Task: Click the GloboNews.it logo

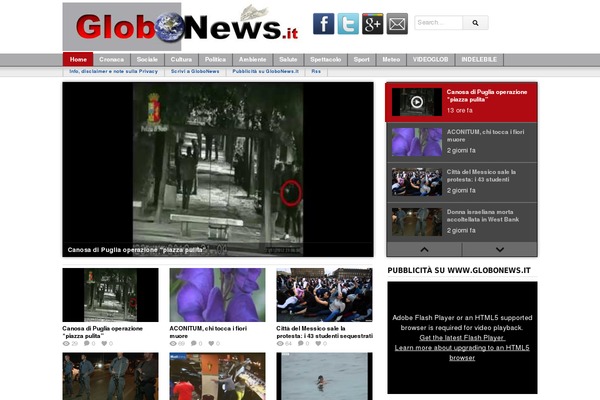Action: point(180,27)
